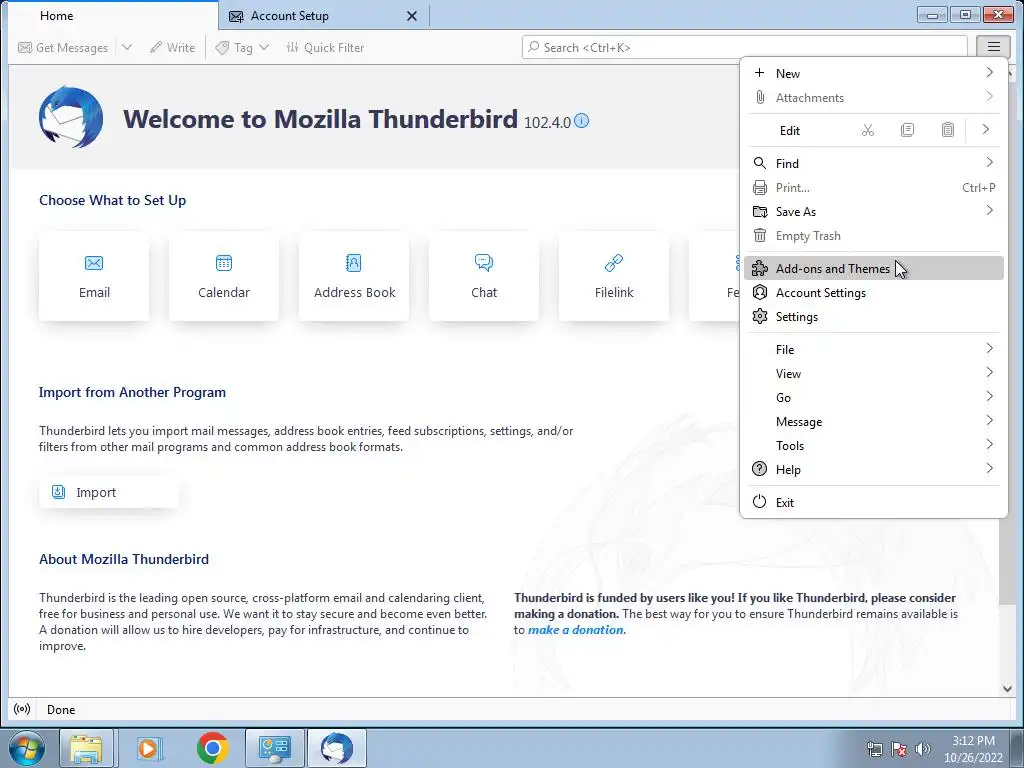
Task: Toggle the Quick Filter toolbar button
Action: click(x=325, y=48)
